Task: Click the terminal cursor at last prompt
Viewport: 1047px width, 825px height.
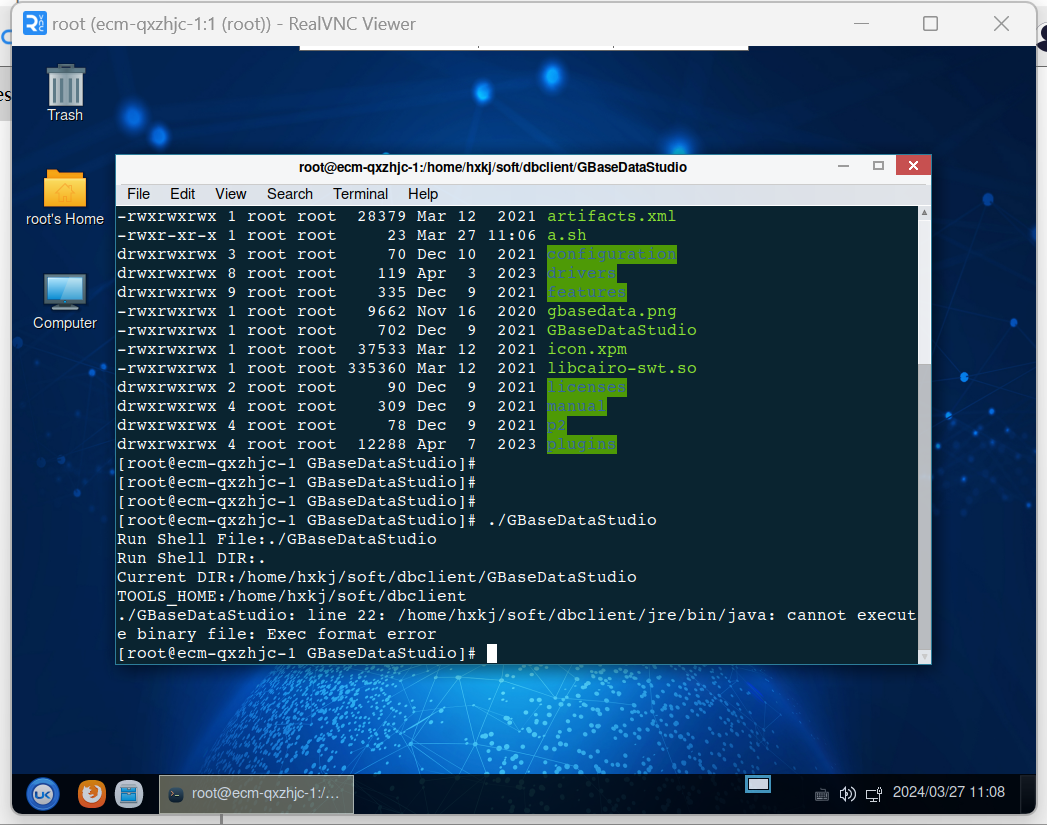Action: (x=491, y=653)
